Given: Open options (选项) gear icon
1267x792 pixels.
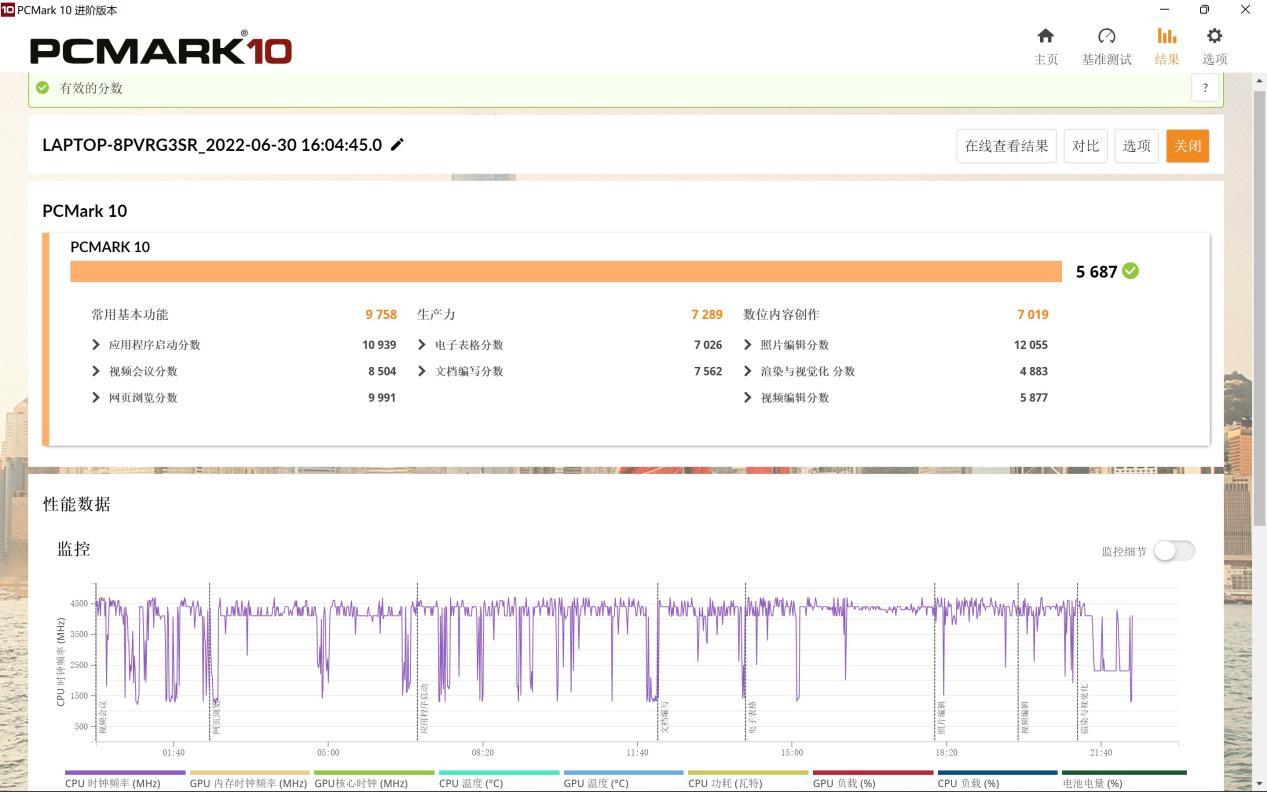Looking at the screenshot, I should tap(1214, 36).
